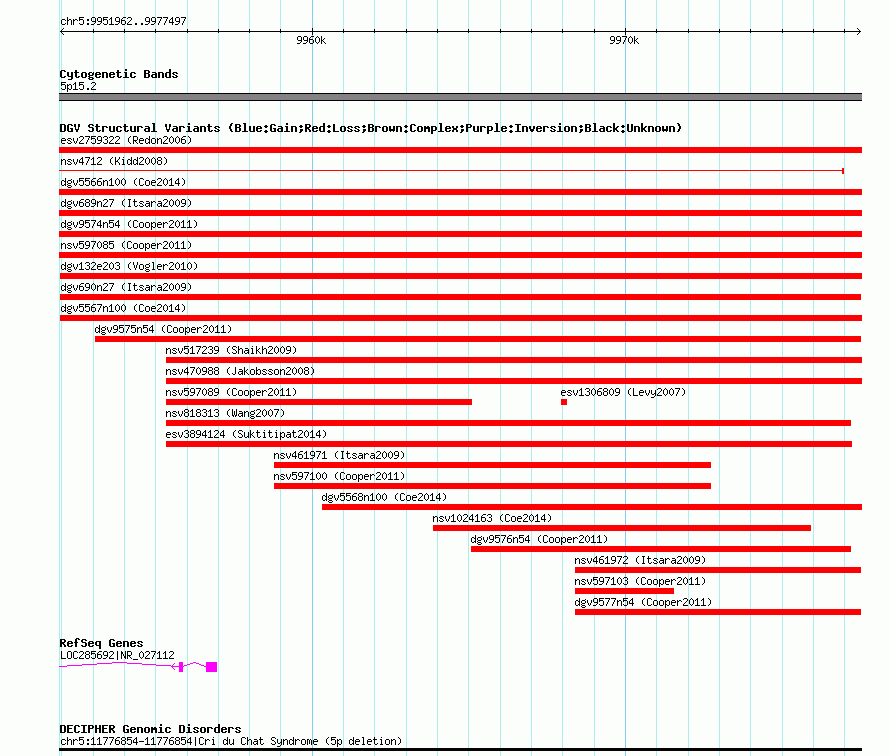Viewport: 890px width, 756px height.
Task: Open the nsv517239 (Shaikh2009) label
Action: pyautogui.click(x=231, y=350)
